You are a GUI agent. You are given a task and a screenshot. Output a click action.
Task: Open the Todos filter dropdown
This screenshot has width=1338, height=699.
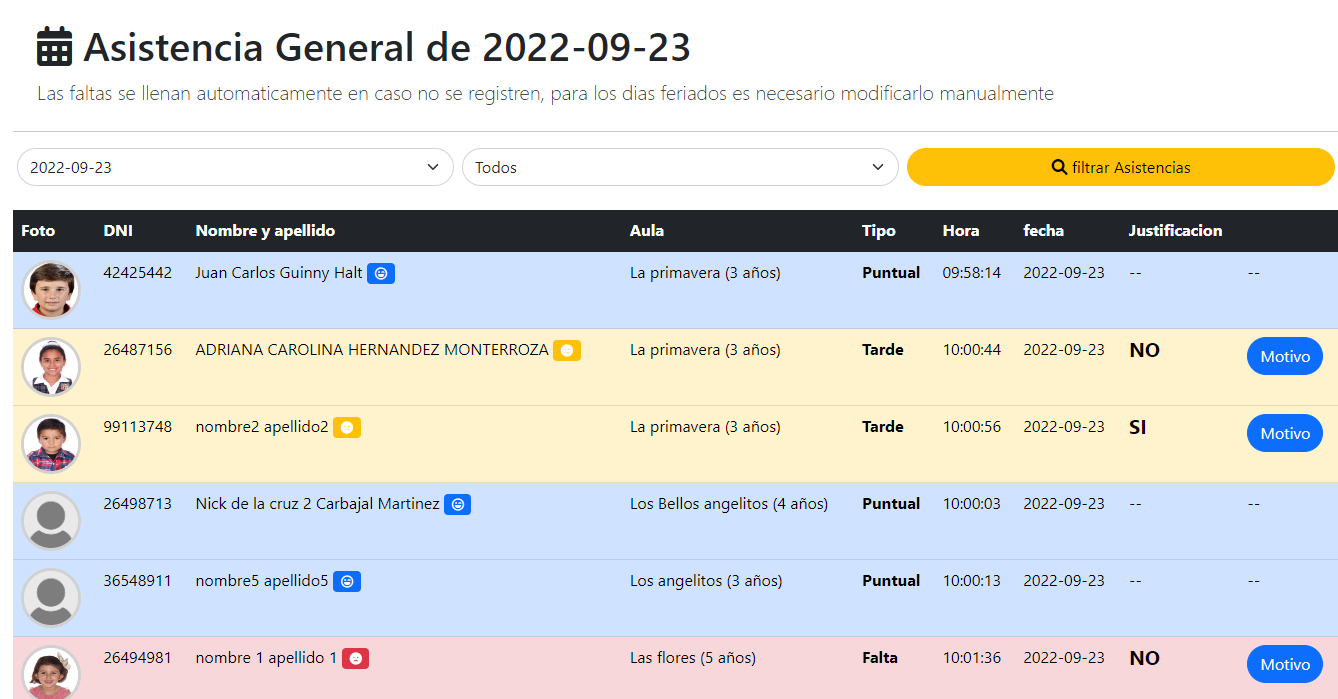680,167
